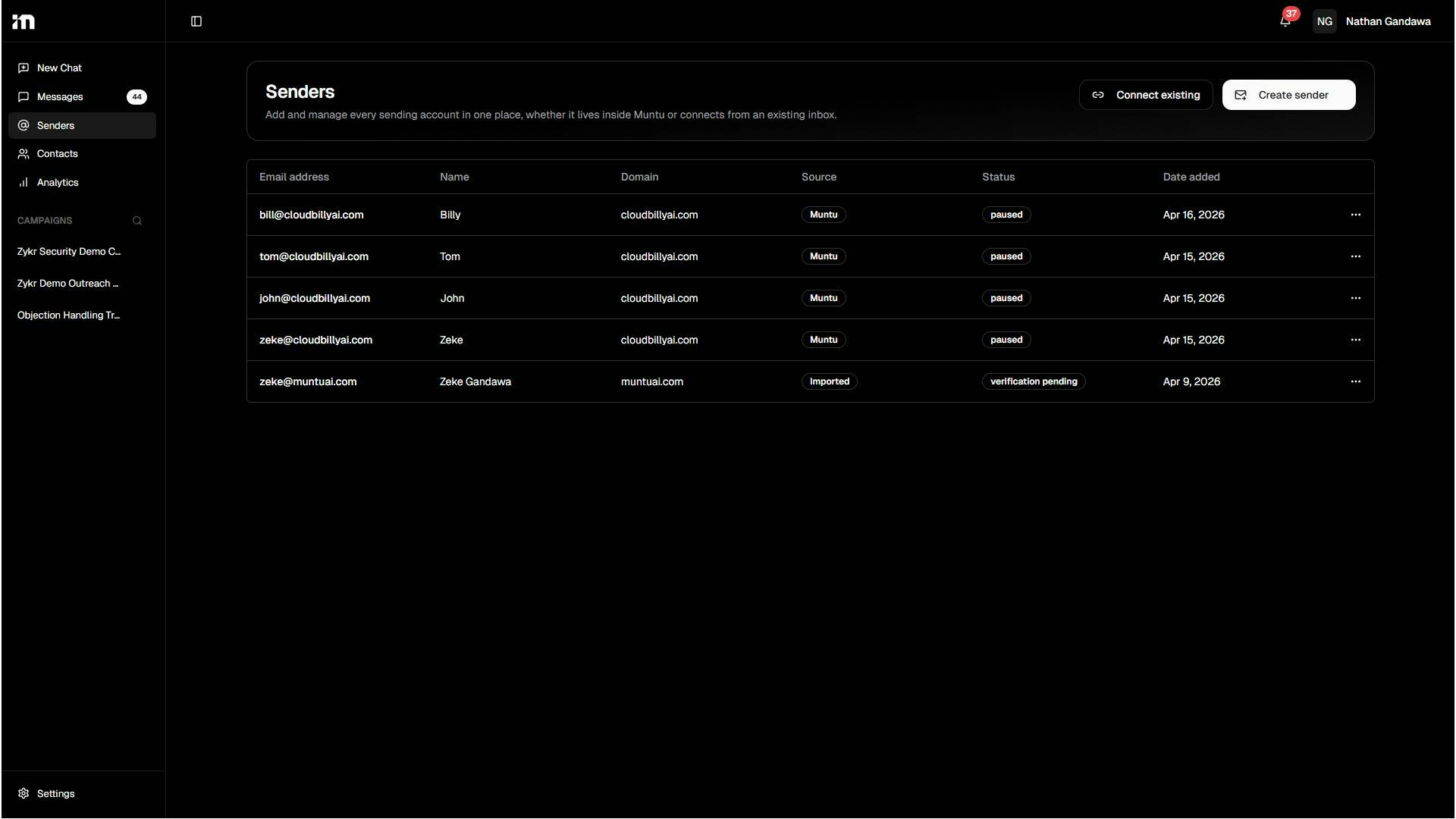Open the Analytics section

click(82, 183)
